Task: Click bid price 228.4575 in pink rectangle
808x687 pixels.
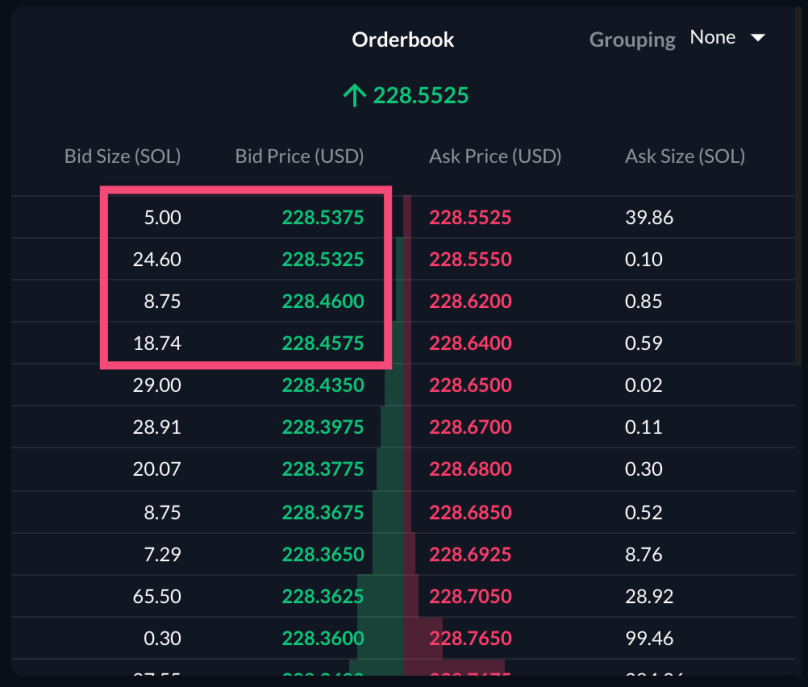Action: 322,342
